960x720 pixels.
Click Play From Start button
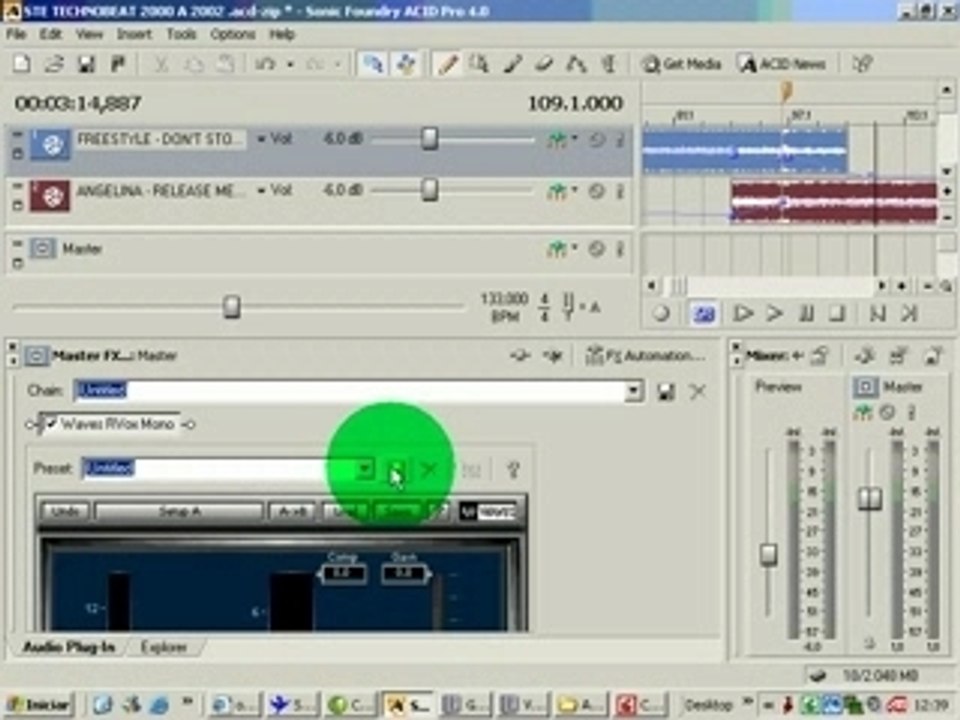[743, 313]
